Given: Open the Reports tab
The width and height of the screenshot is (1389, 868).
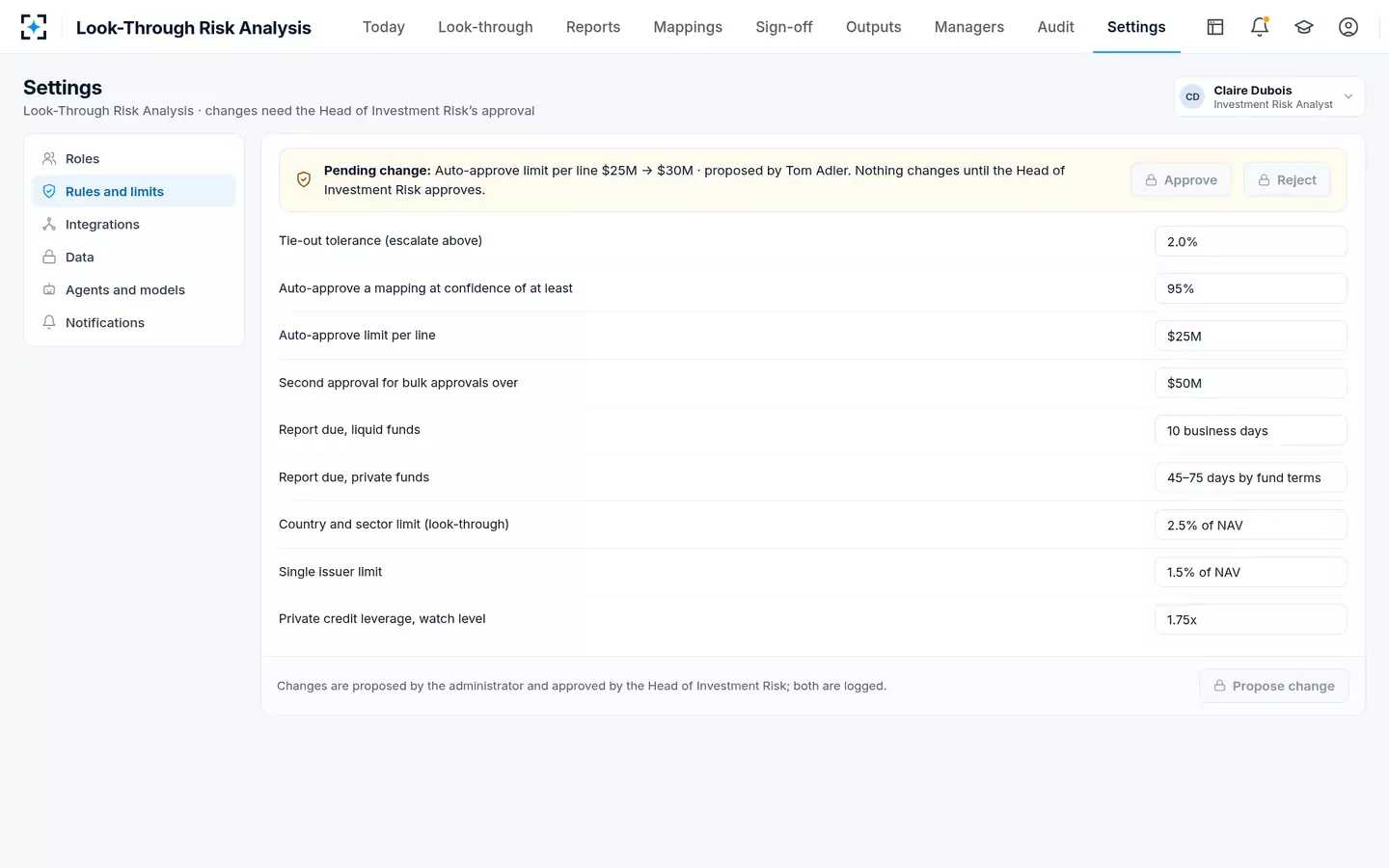Looking at the screenshot, I should (x=593, y=27).
